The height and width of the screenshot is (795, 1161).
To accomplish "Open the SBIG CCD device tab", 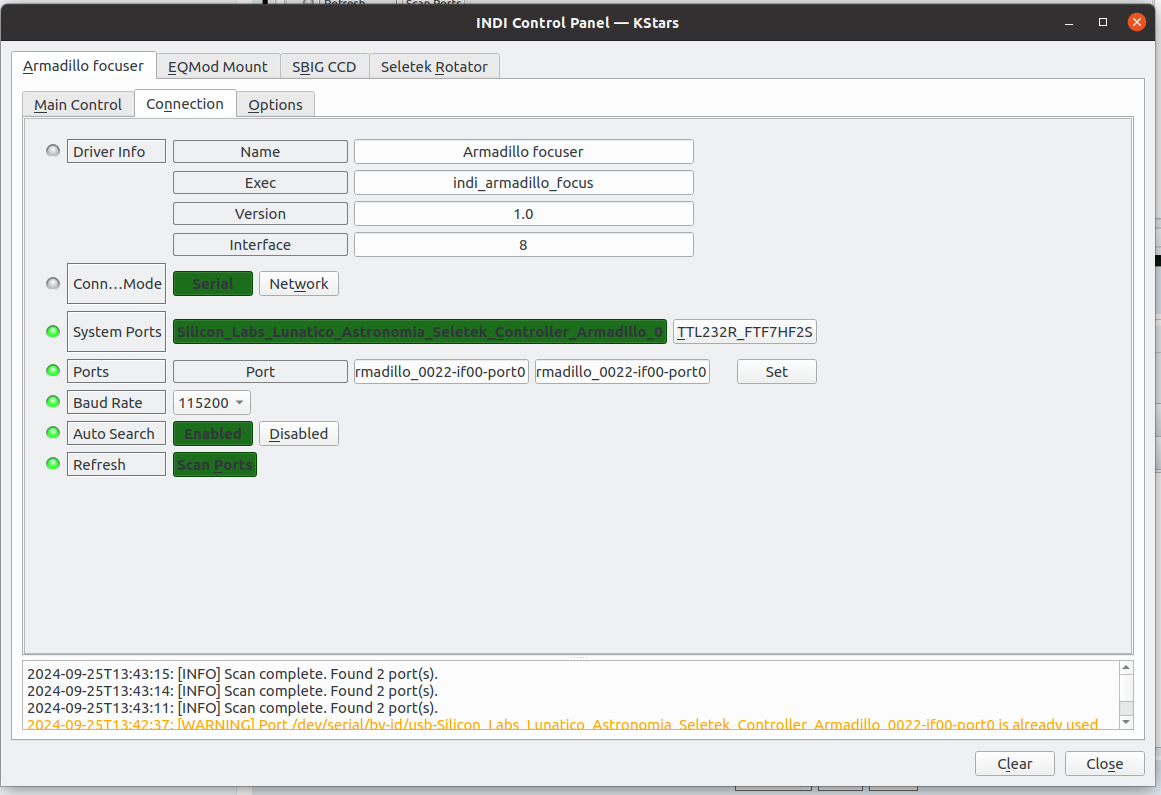I will (x=324, y=67).
